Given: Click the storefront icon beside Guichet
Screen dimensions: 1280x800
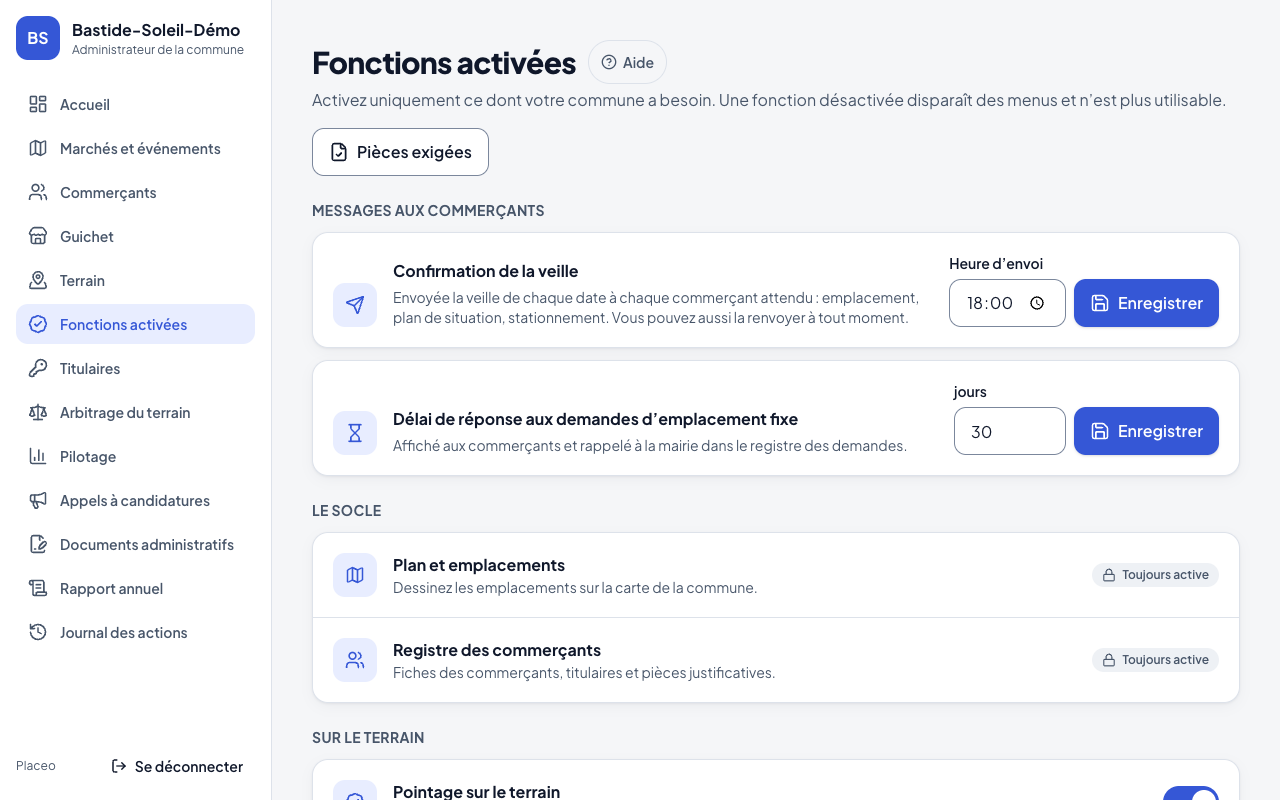Looking at the screenshot, I should coord(38,236).
